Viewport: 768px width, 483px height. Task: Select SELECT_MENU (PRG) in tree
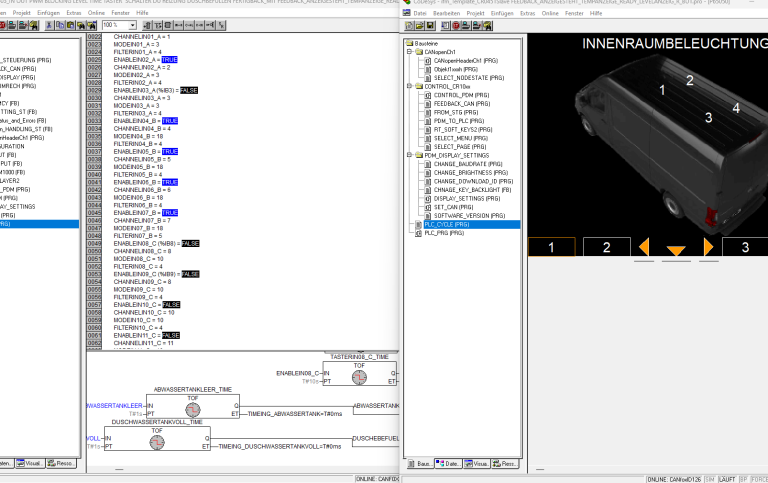[x=460, y=138]
